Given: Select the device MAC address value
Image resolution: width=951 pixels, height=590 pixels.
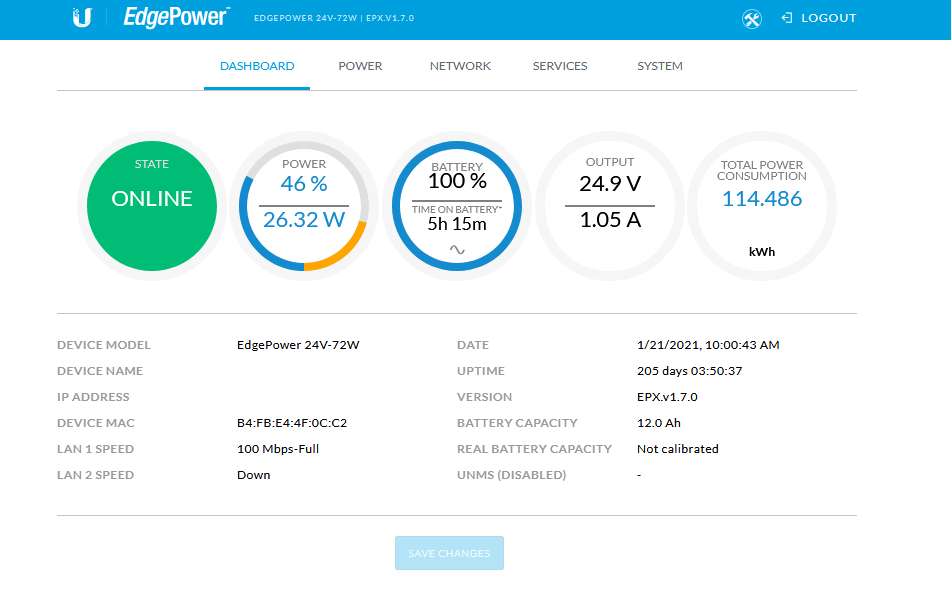Looking at the screenshot, I should 292,423.
